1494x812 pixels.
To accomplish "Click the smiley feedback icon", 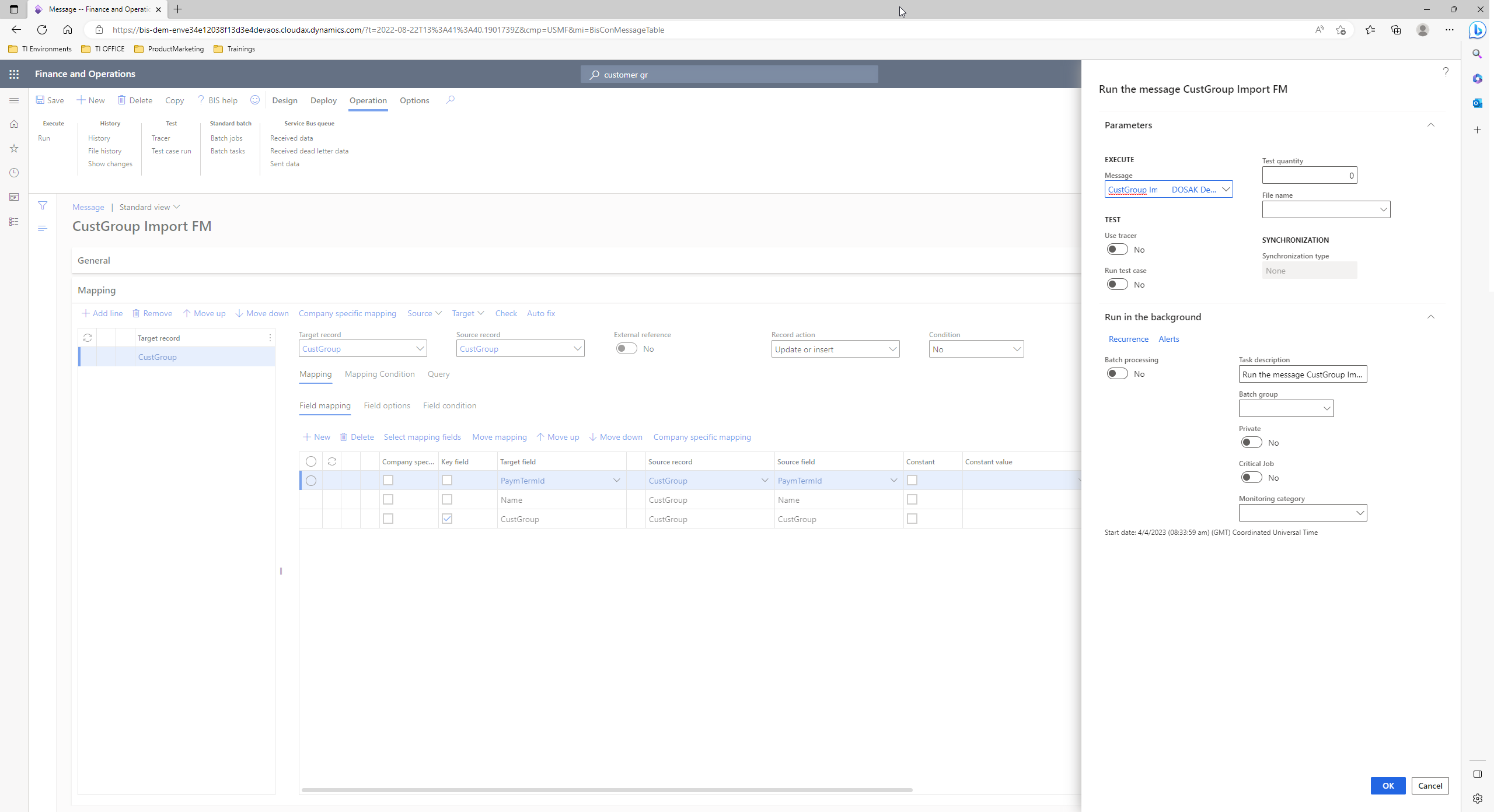I will 255,100.
